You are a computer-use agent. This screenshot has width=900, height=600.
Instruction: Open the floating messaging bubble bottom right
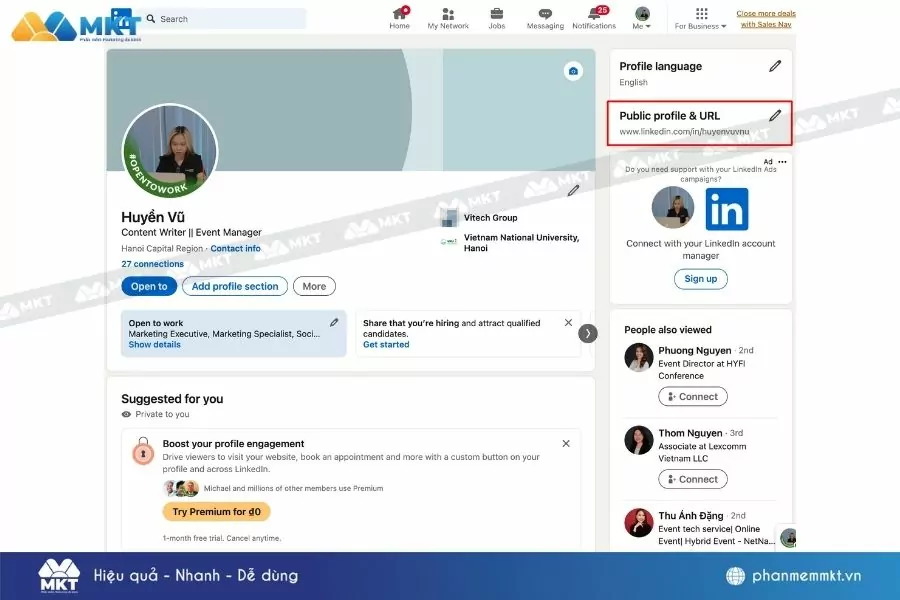789,538
